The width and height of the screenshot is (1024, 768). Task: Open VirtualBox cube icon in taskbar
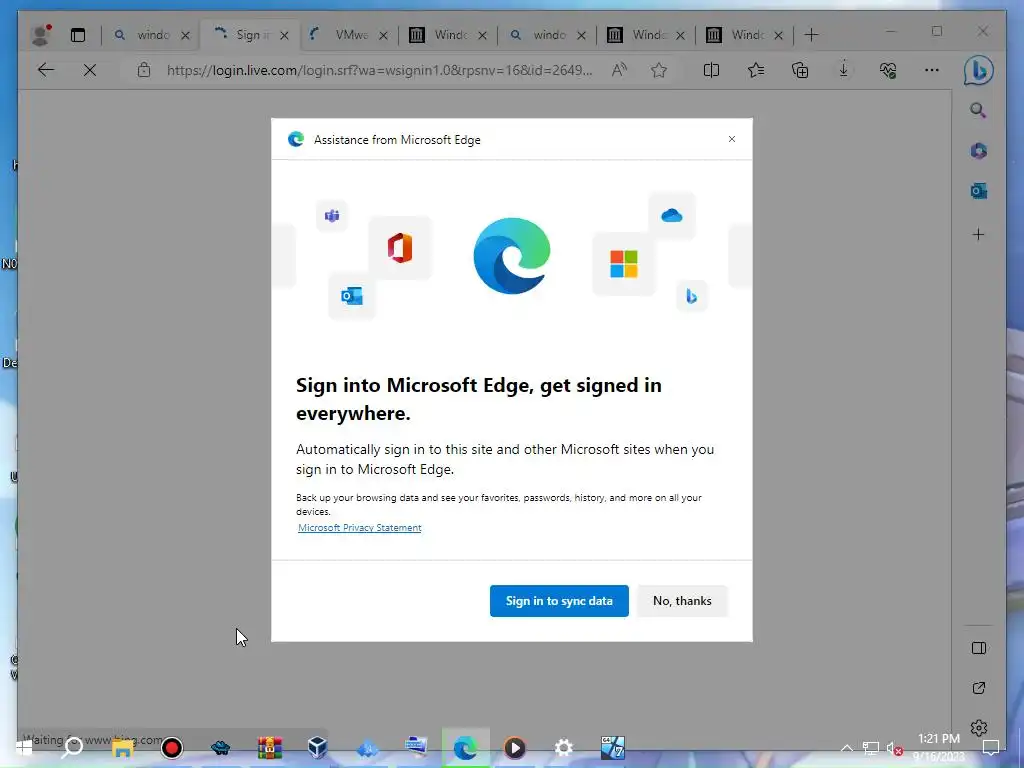click(317, 746)
